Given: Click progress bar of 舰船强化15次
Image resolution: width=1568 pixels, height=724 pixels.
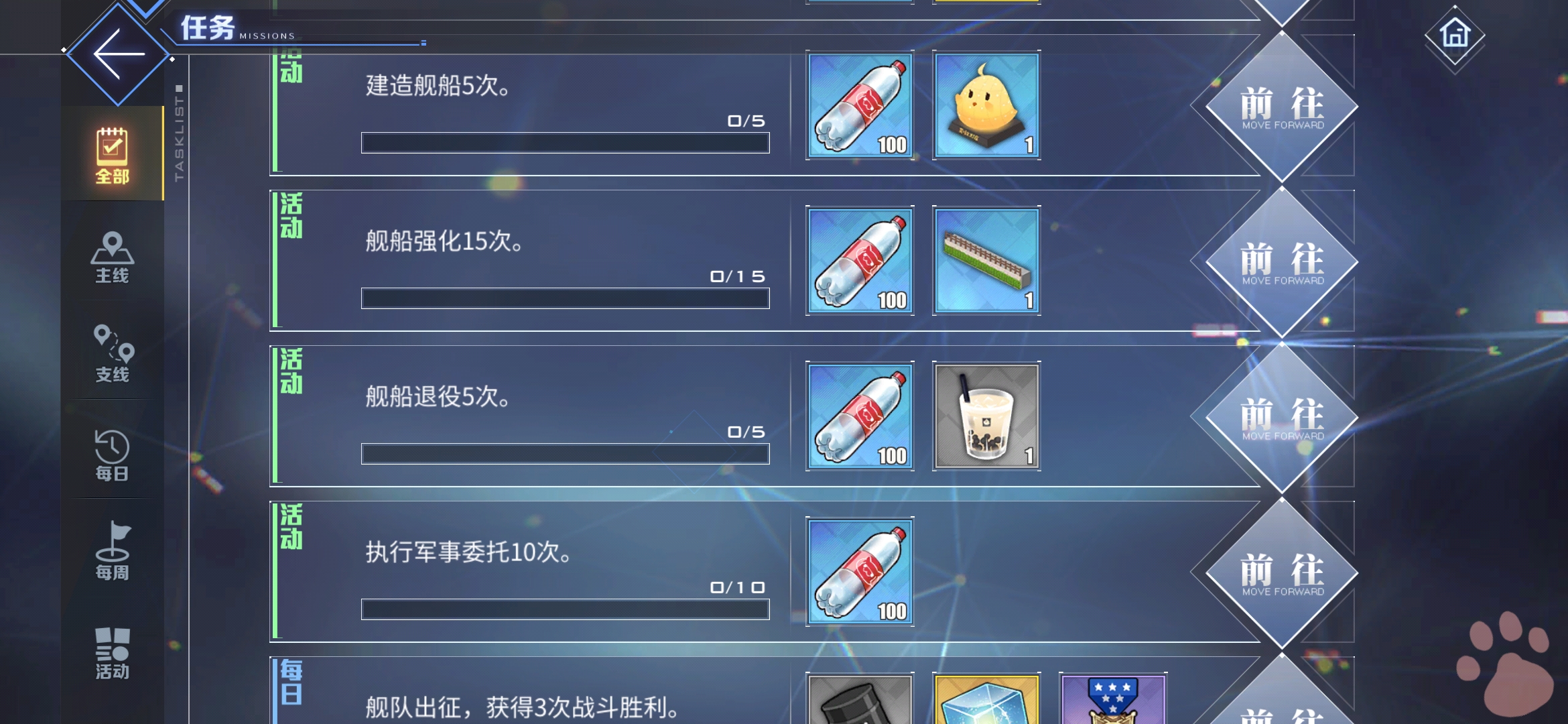Looking at the screenshot, I should [565, 298].
